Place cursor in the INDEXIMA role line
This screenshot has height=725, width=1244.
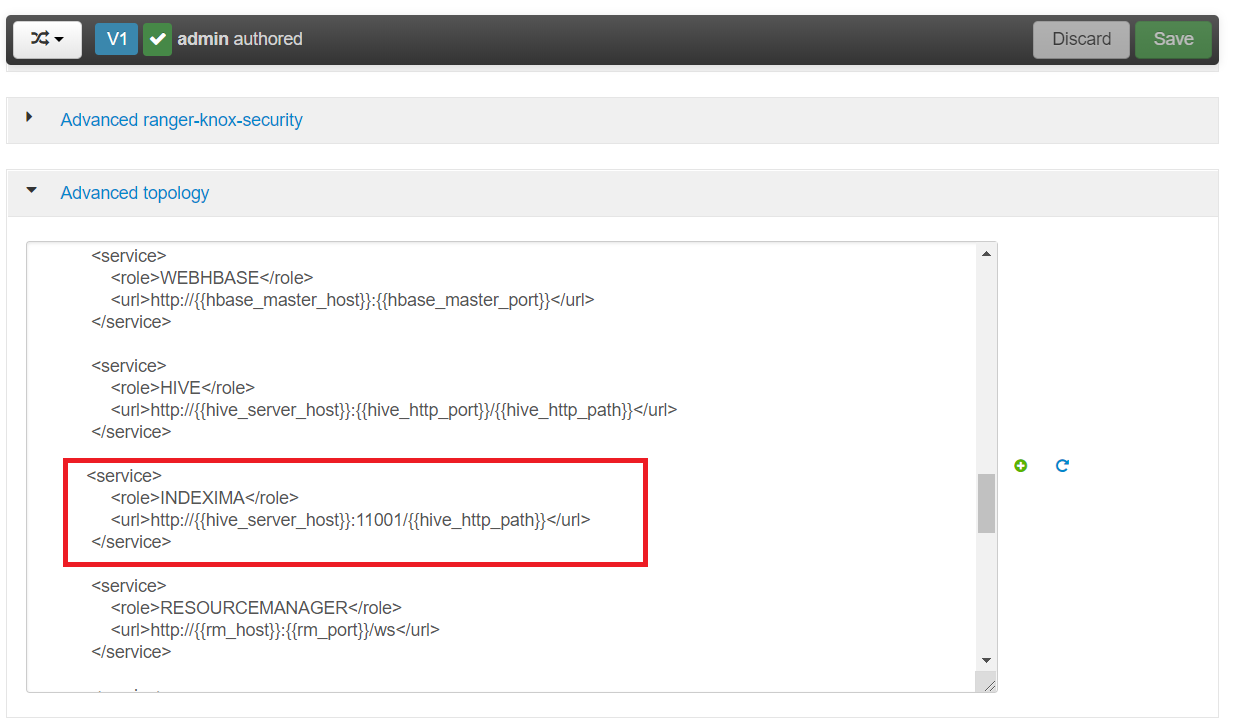(205, 498)
